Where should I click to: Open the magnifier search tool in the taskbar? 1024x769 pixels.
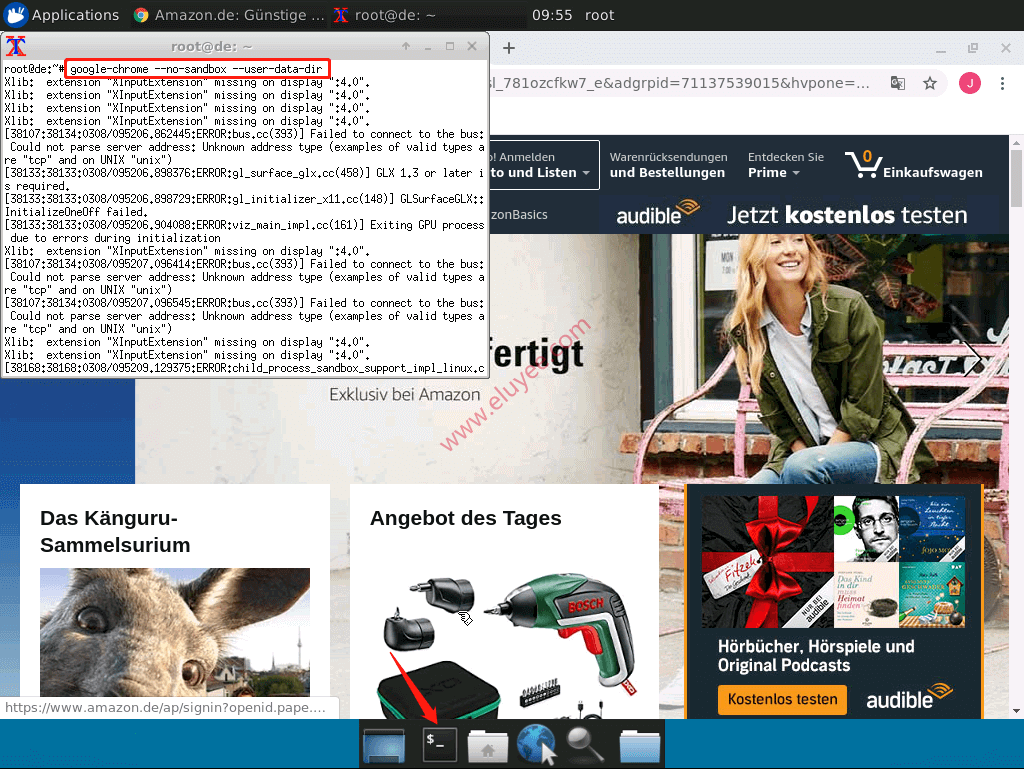[x=584, y=744]
